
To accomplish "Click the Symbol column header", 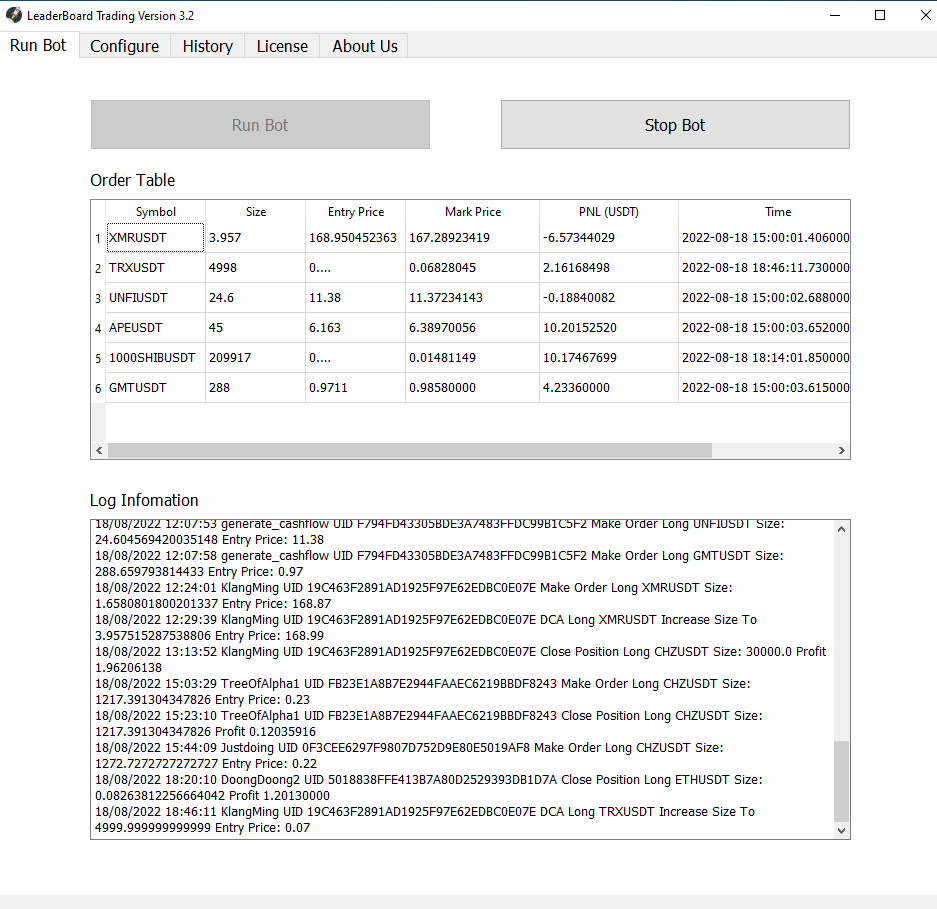I will [156, 212].
